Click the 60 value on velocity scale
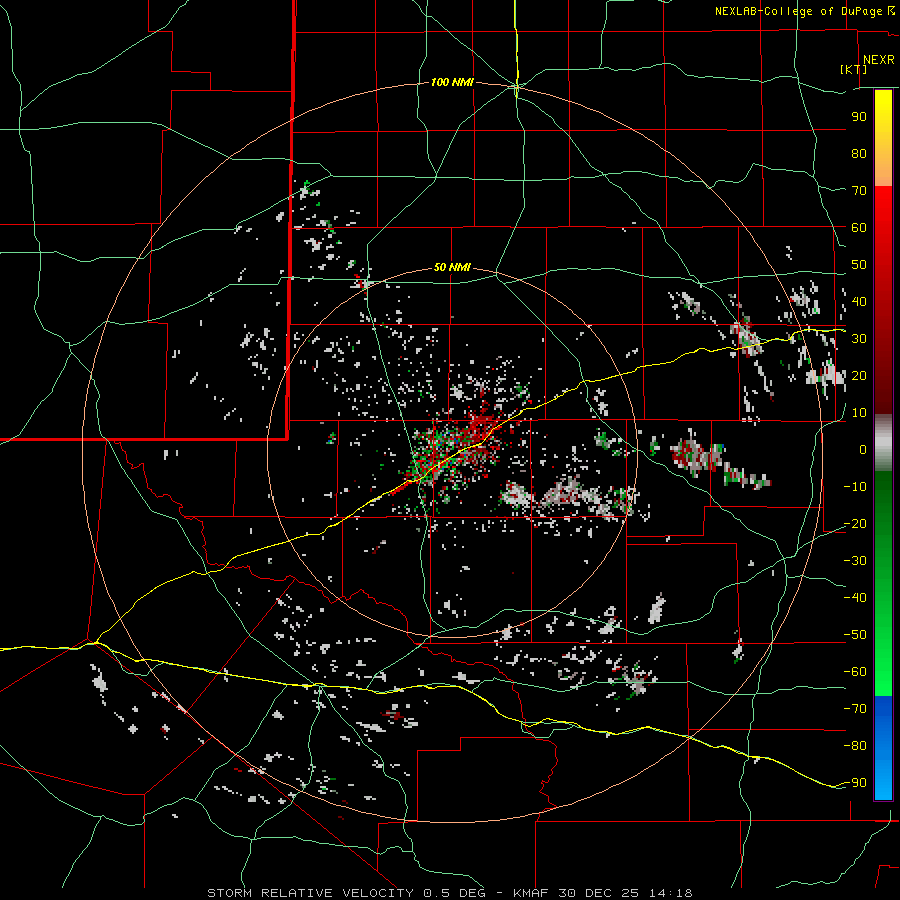The image size is (900, 900). coord(859,227)
